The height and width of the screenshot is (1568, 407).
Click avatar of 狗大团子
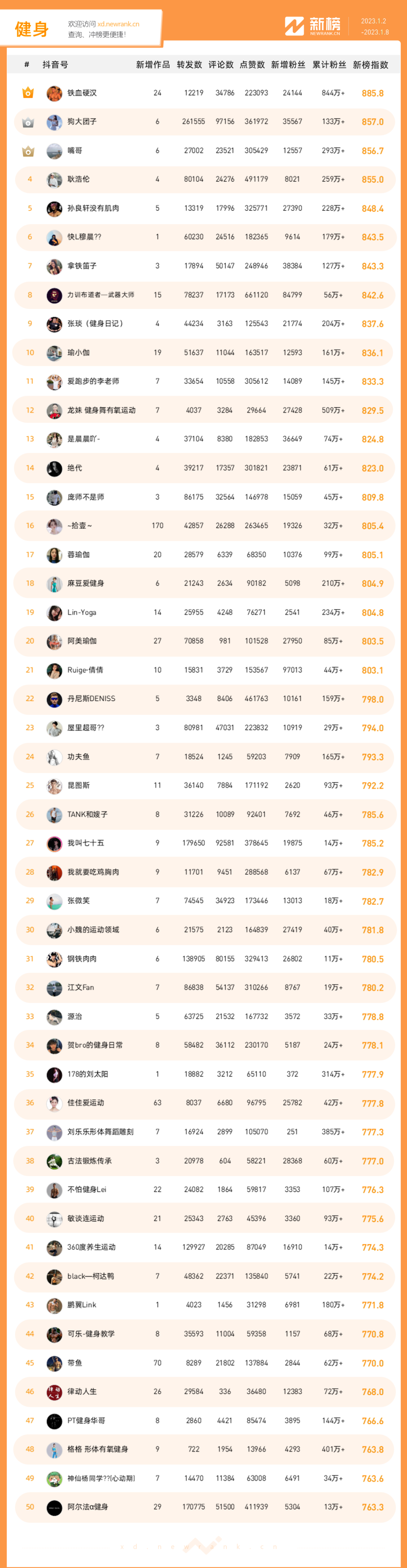[x=54, y=122]
